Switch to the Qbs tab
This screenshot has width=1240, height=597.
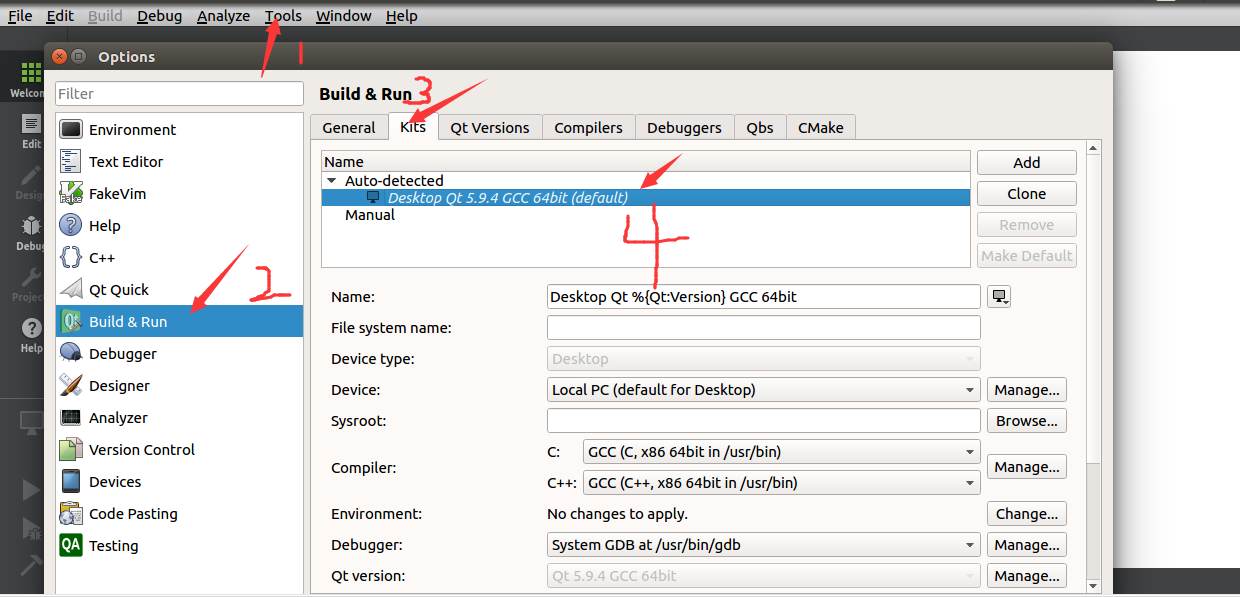pos(760,128)
